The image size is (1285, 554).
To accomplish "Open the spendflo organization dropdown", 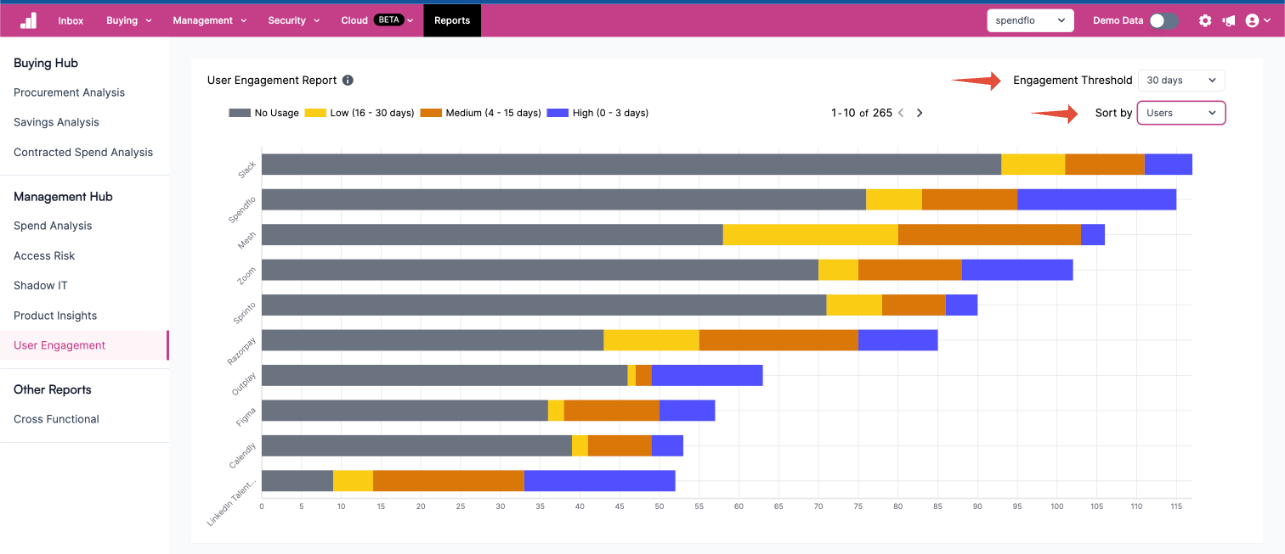I will pyautogui.click(x=1030, y=20).
